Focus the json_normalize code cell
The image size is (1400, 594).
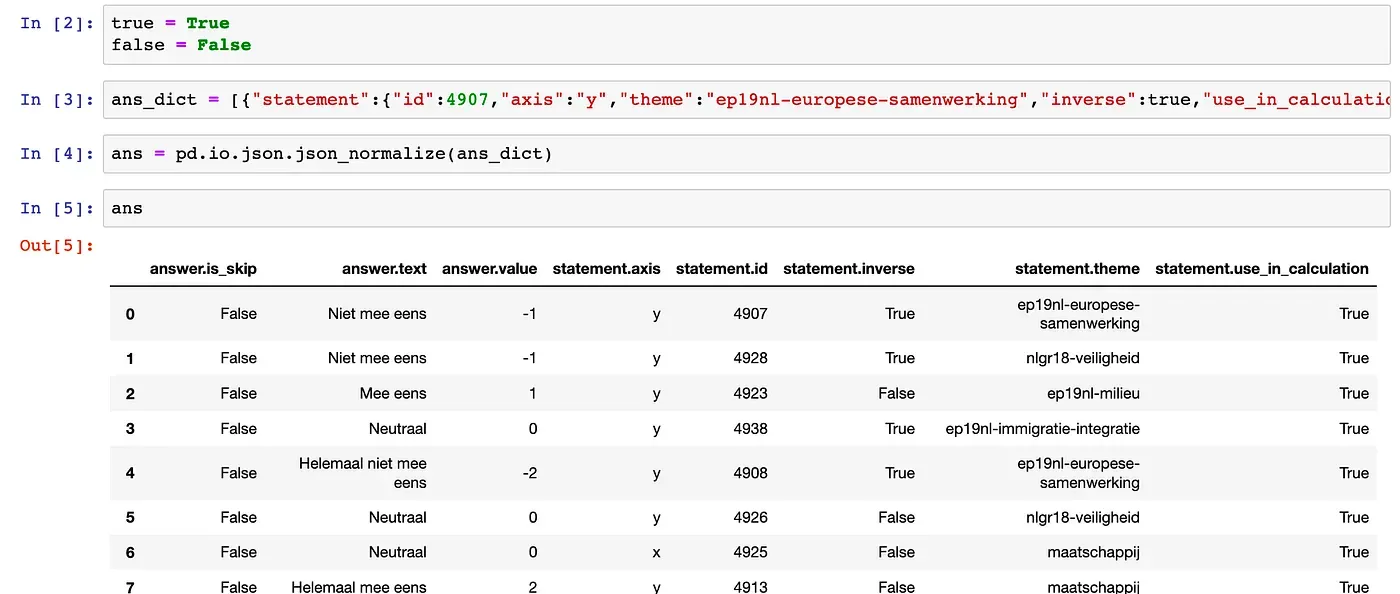pyautogui.click(x=746, y=154)
